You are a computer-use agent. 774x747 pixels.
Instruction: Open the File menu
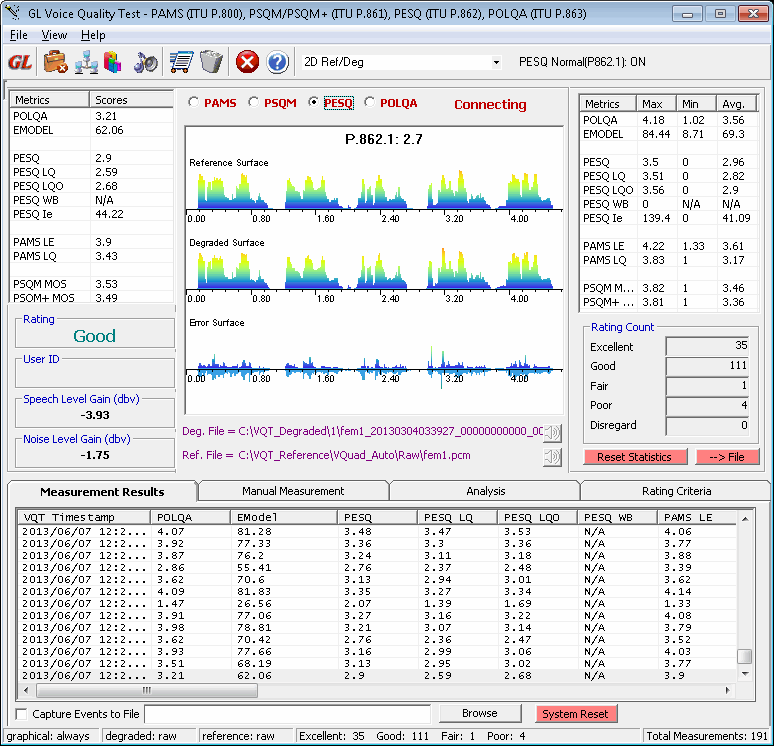point(19,35)
